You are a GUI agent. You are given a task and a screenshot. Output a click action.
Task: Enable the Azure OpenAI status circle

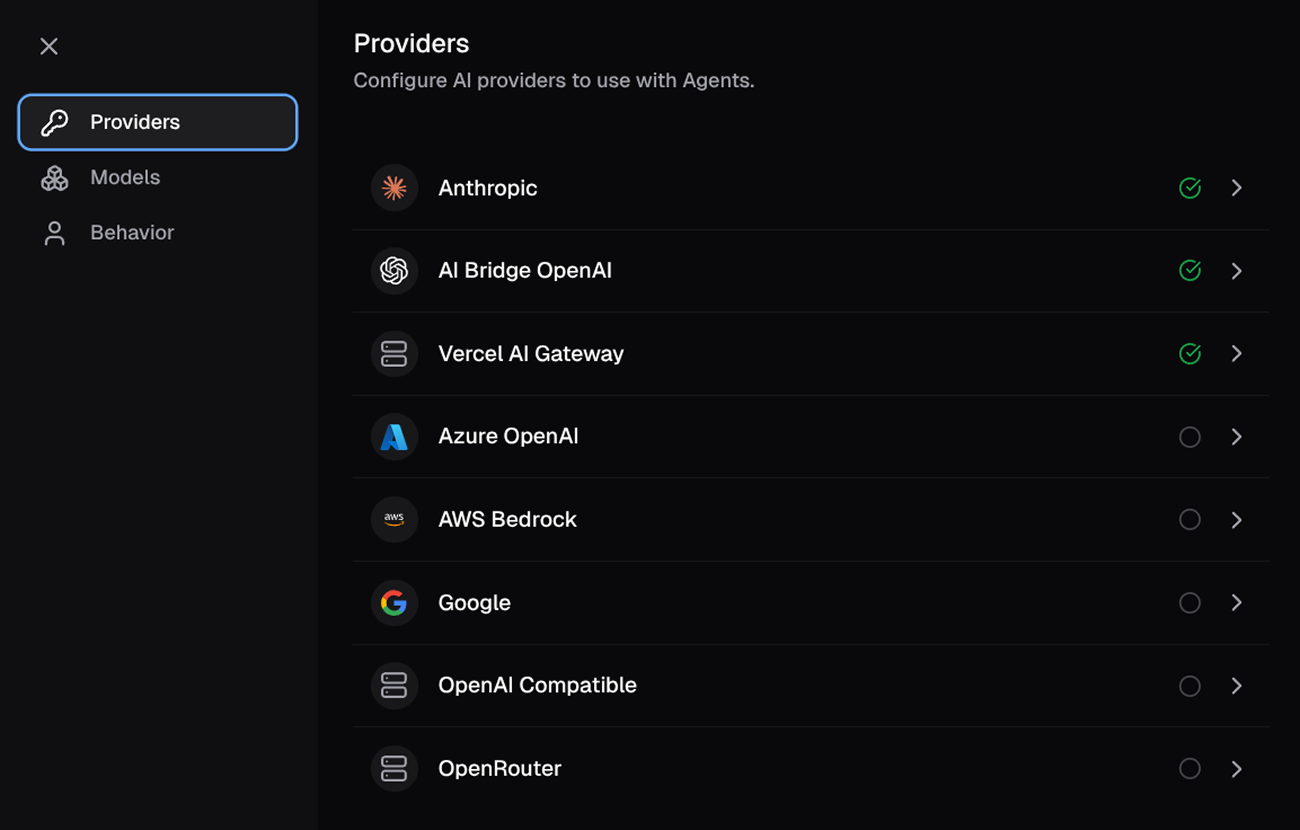1190,436
